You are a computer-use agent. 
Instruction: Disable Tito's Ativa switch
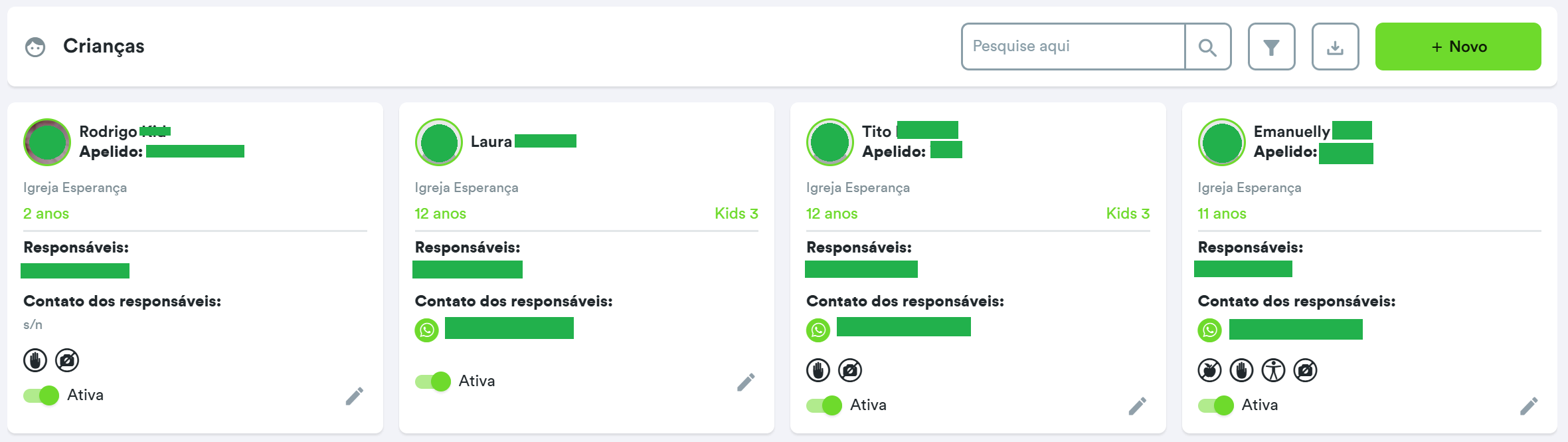824,405
